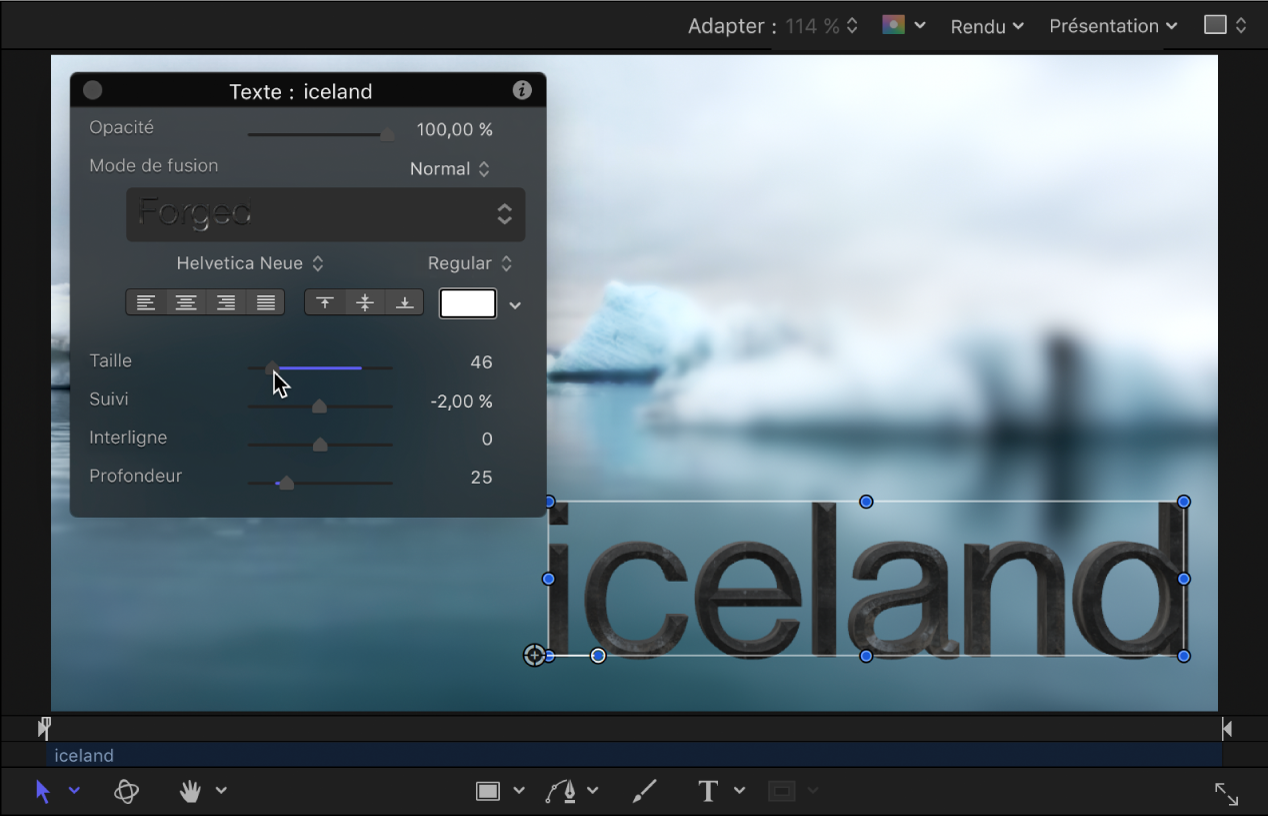The width and height of the screenshot is (1268, 817).
Task: Center-align the text horizontally
Action: pyautogui.click(x=186, y=303)
